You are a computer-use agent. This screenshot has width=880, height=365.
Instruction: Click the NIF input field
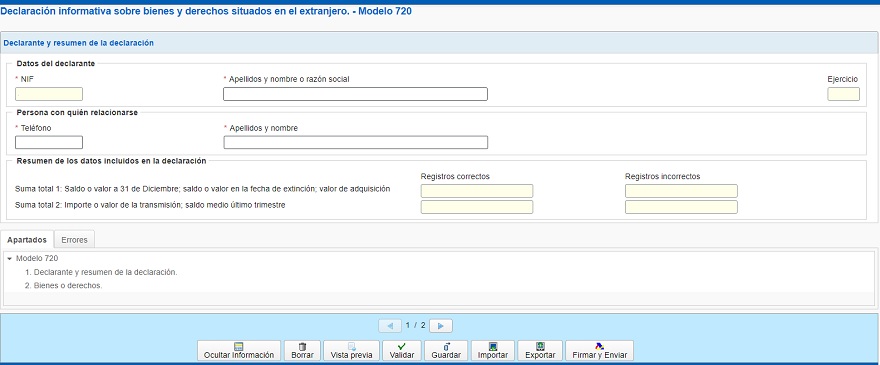(x=49, y=94)
